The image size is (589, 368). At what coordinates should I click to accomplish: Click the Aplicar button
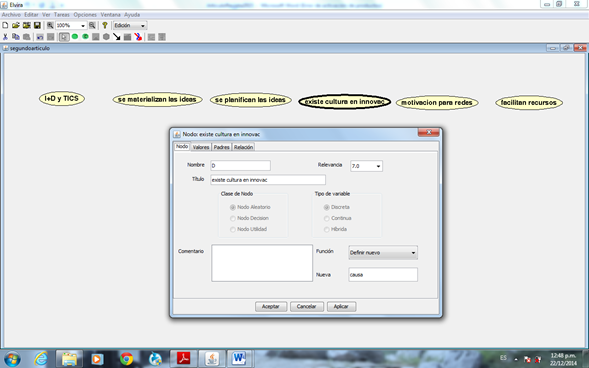pyautogui.click(x=341, y=306)
